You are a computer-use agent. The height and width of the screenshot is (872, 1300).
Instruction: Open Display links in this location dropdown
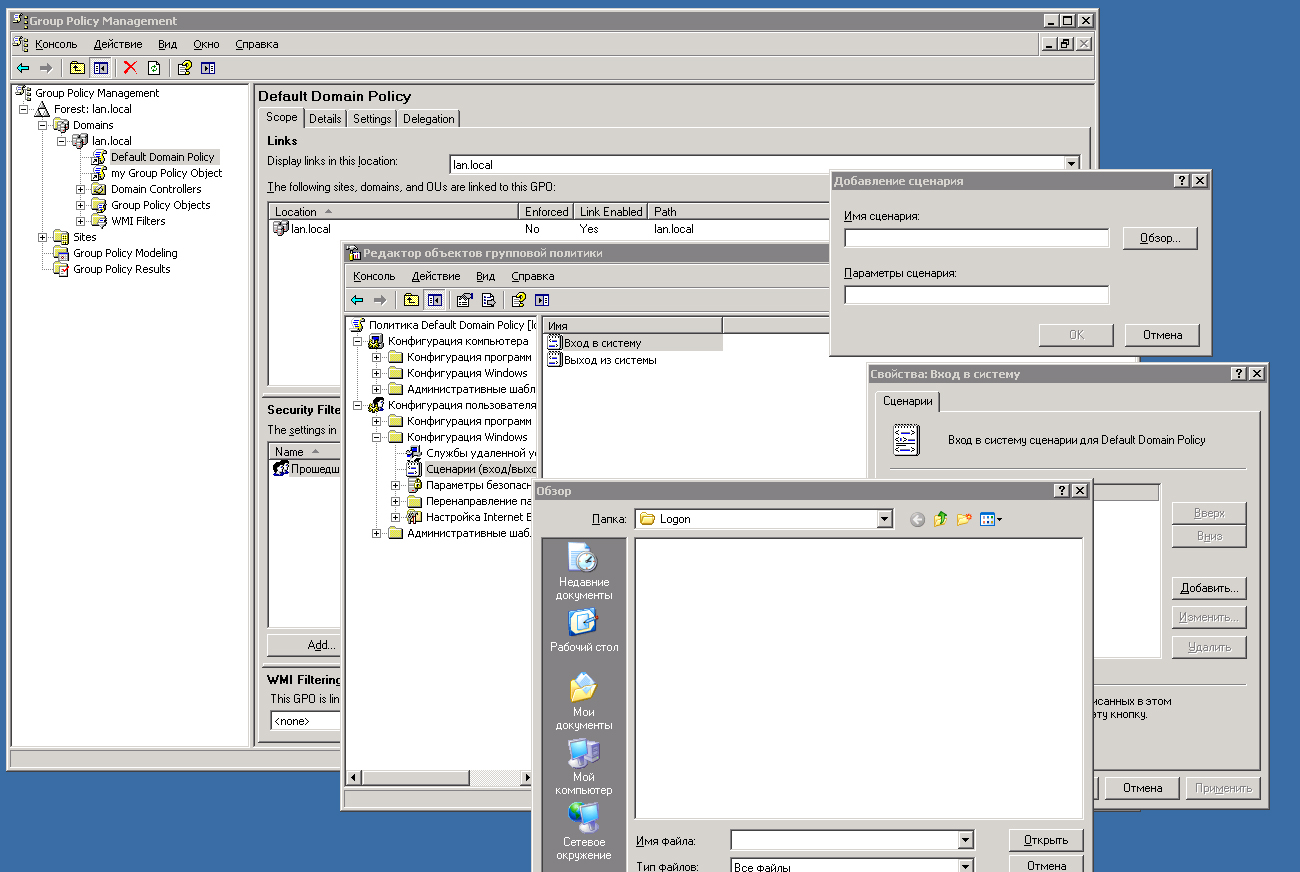(x=1071, y=164)
